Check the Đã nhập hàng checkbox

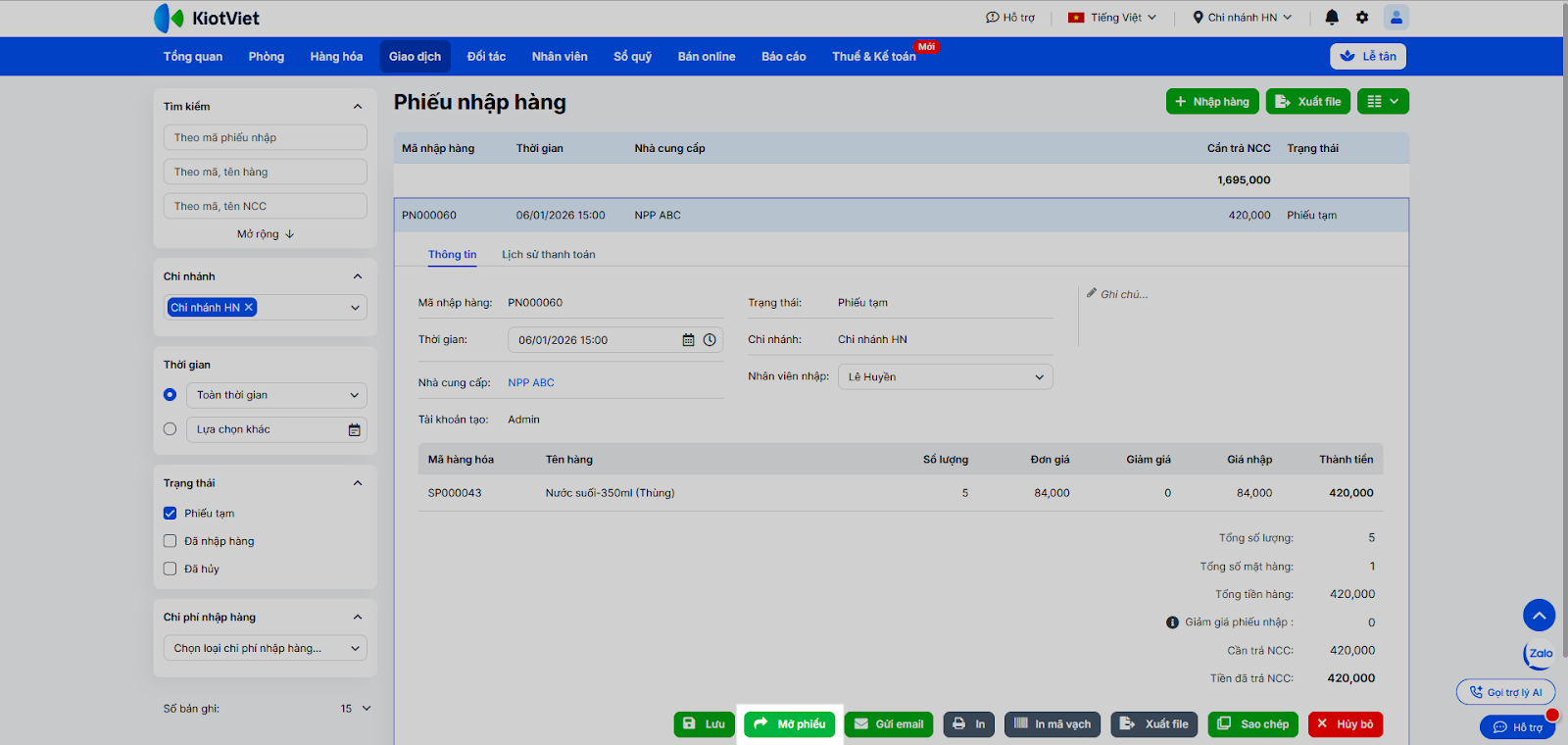(x=171, y=541)
